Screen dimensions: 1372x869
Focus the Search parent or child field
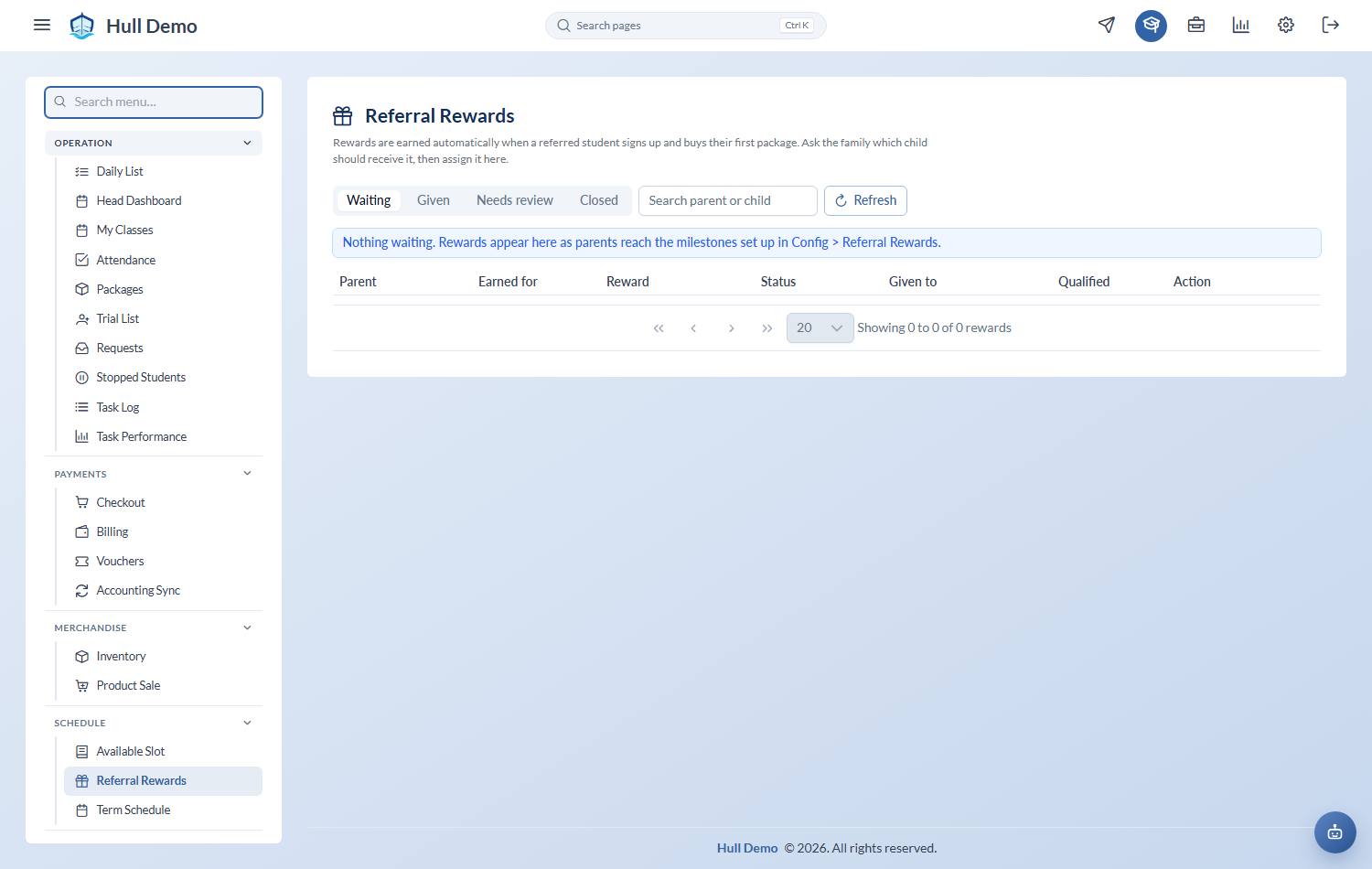(728, 200)
